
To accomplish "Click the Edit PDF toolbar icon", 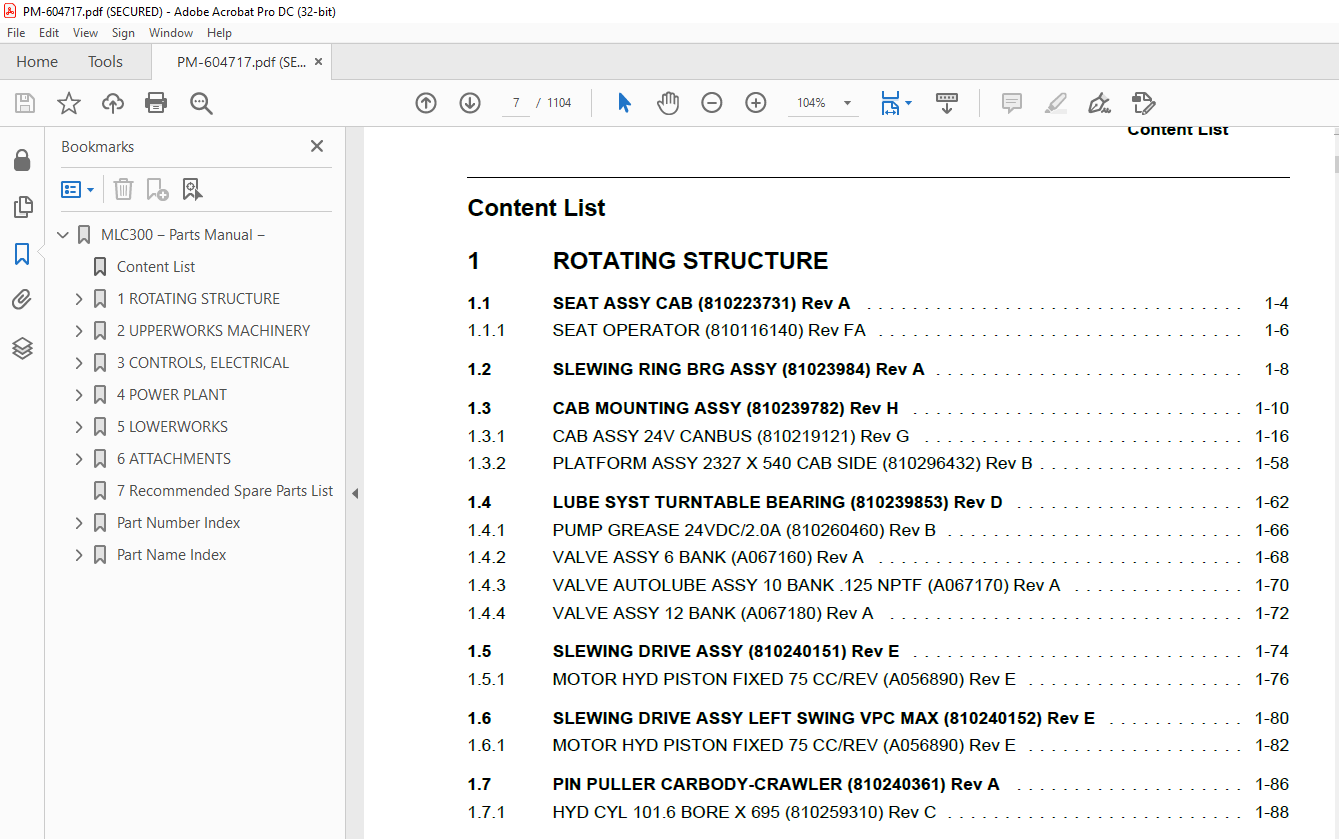I will point(1144,103).
